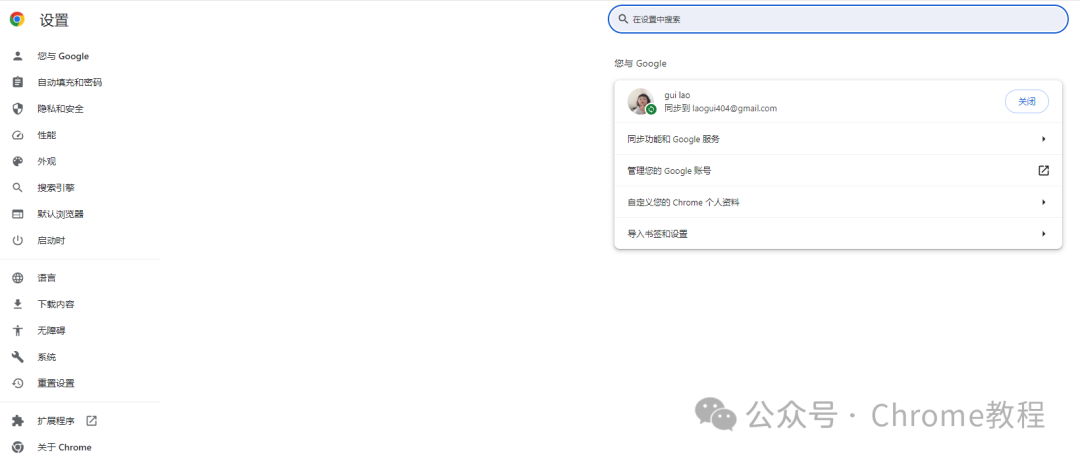Screen dimensions: 1080x459
Task: Select 外观 in the sidebar
Action: pyautogui.click(x=46, y=161)
